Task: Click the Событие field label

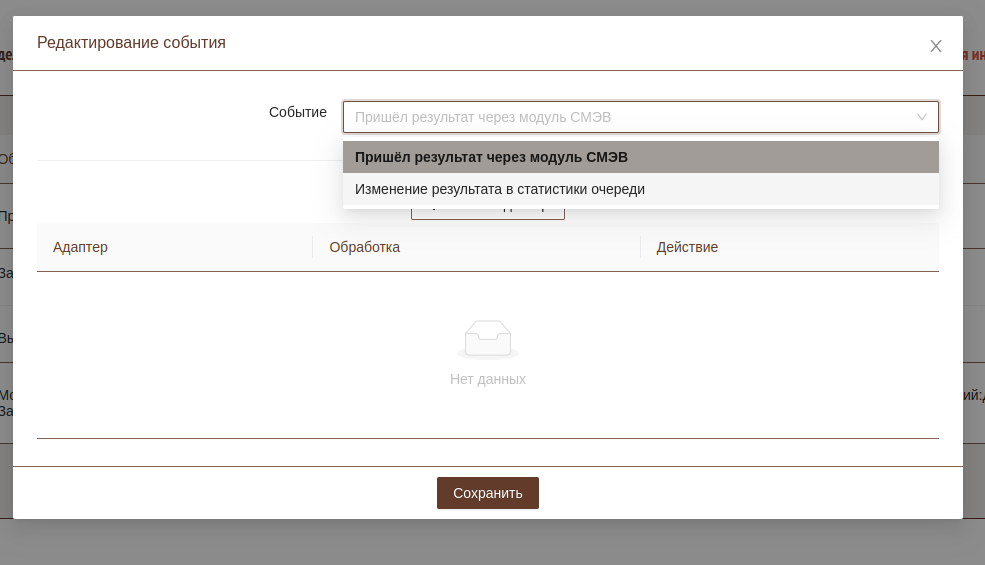Action: tap(297, 112)
